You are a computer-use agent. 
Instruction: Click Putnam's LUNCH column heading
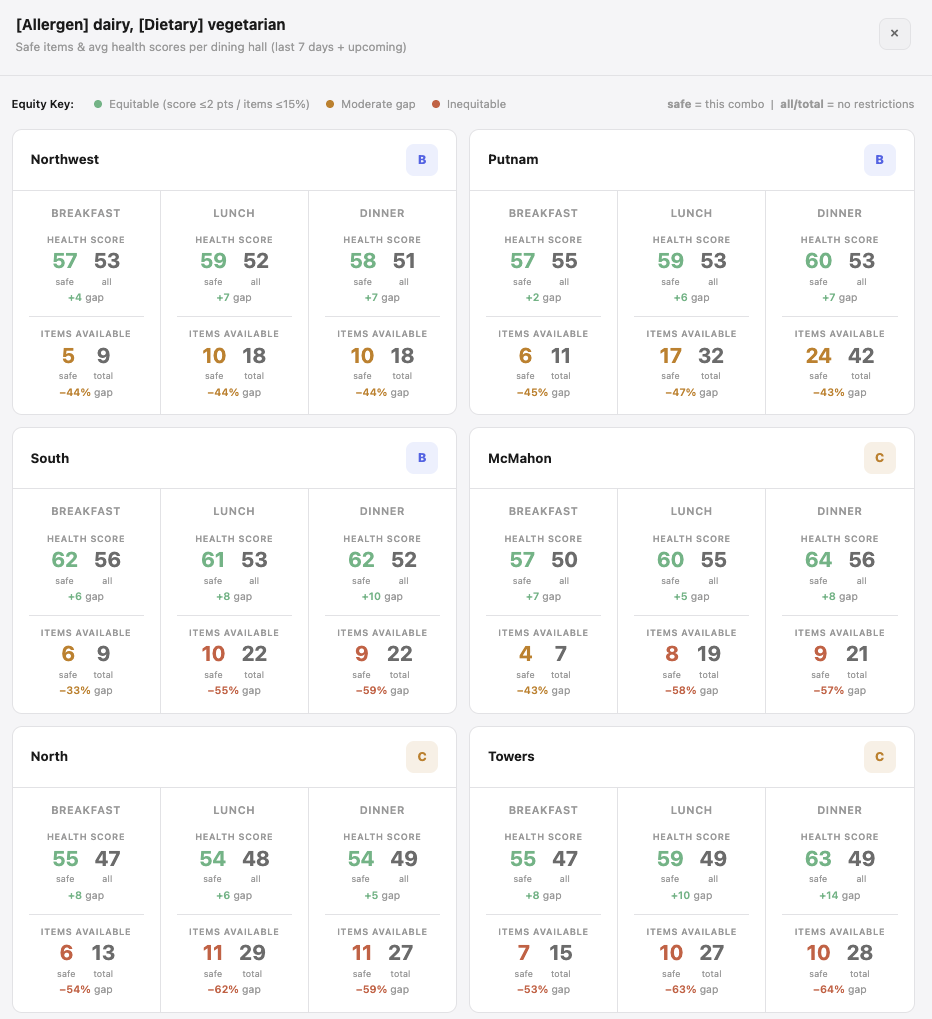(x=692, y=213)
